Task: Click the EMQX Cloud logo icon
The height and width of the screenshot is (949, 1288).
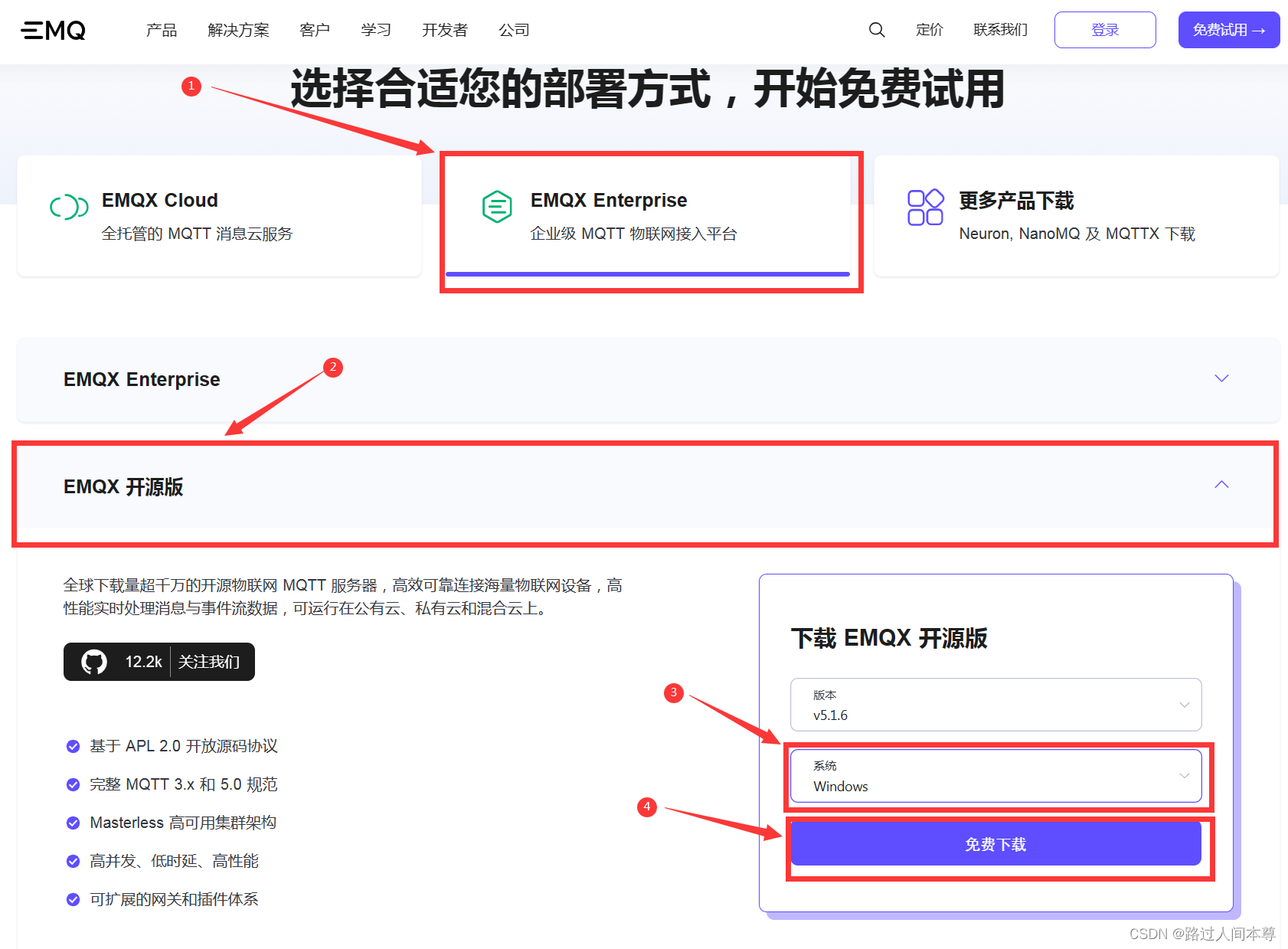Action: point(69,206)
